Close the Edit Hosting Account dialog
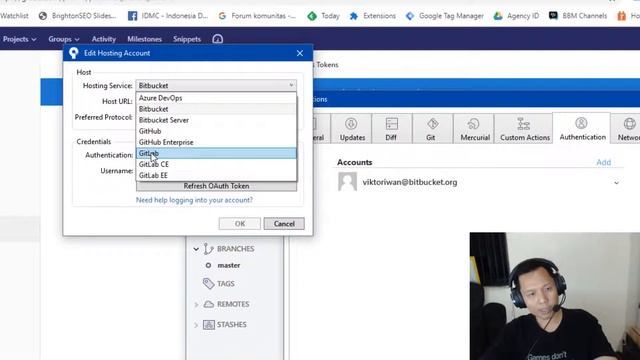 coord(300,53)
